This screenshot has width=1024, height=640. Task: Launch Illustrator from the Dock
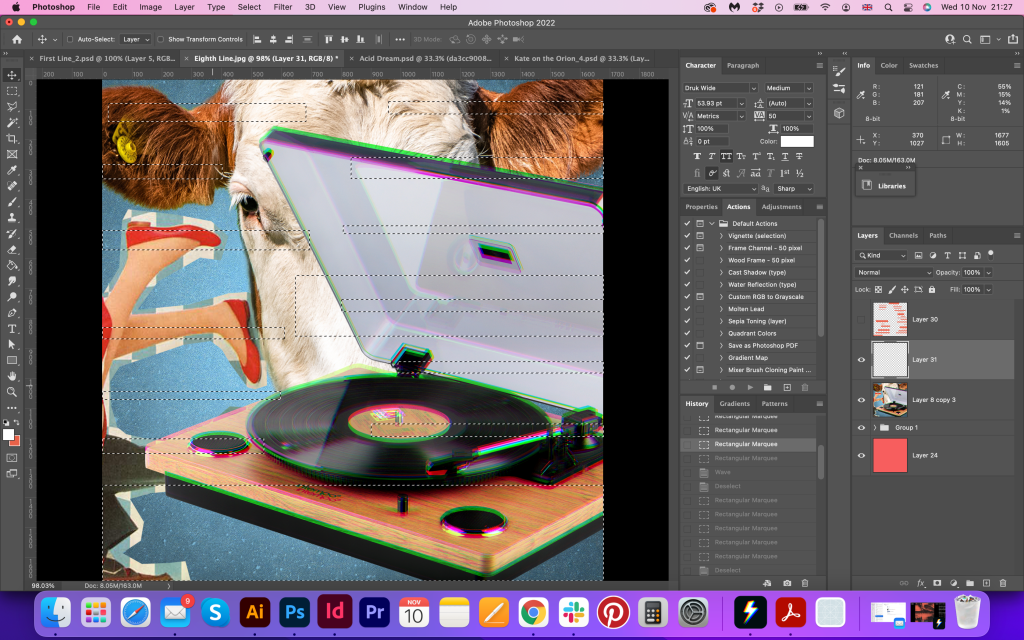coord(254,611)
